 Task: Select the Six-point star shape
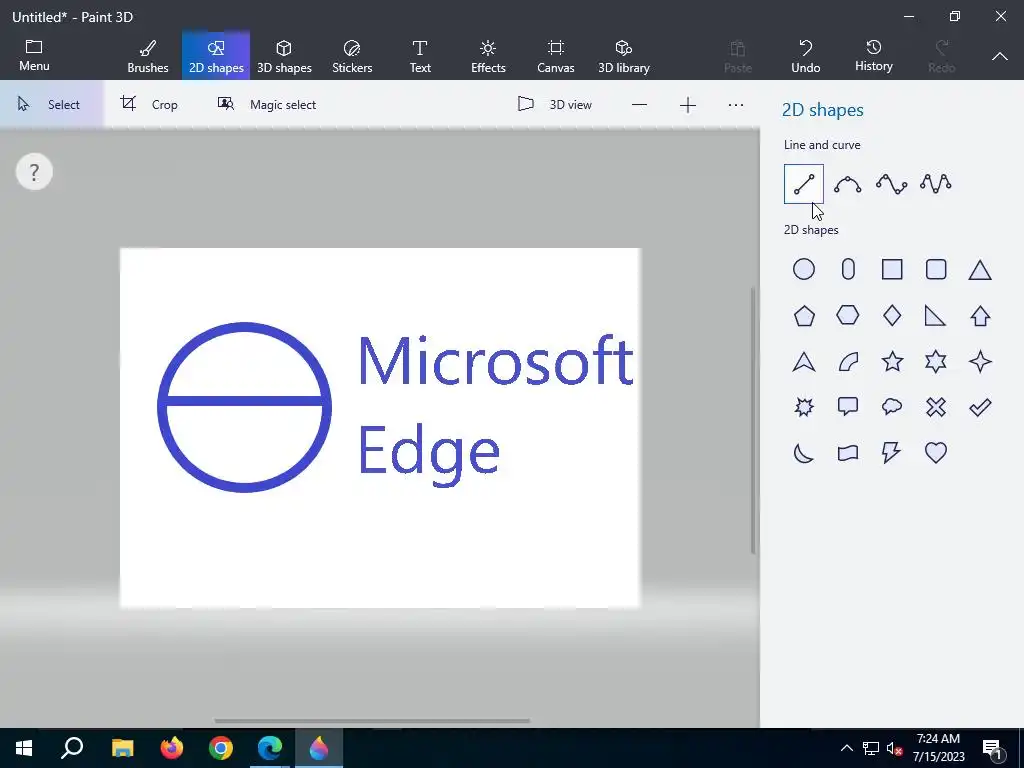[936, 361]
